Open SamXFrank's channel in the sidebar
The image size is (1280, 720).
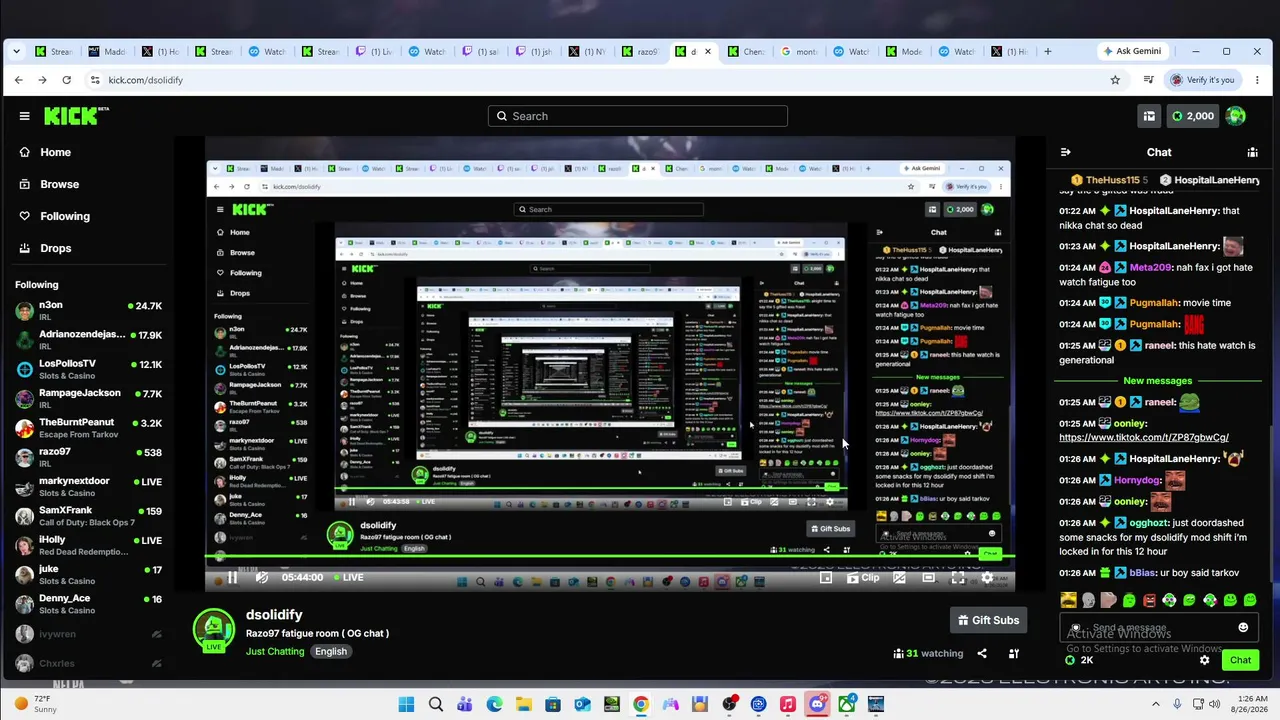pos(88,516)
